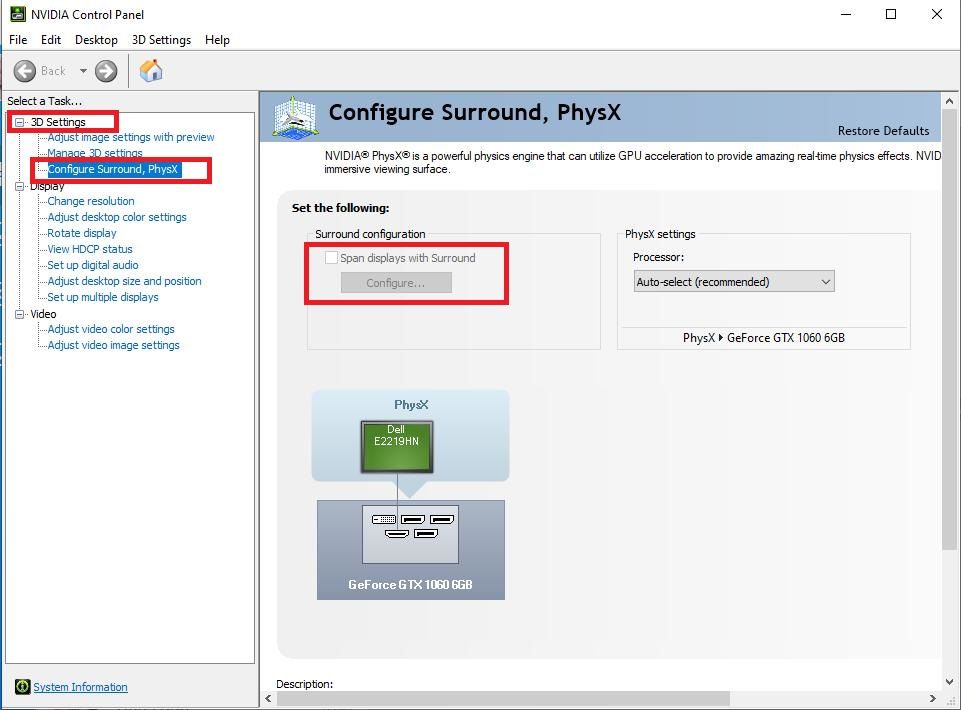Click the vertical scrollbar down arrow

click(x=949, y=681)
